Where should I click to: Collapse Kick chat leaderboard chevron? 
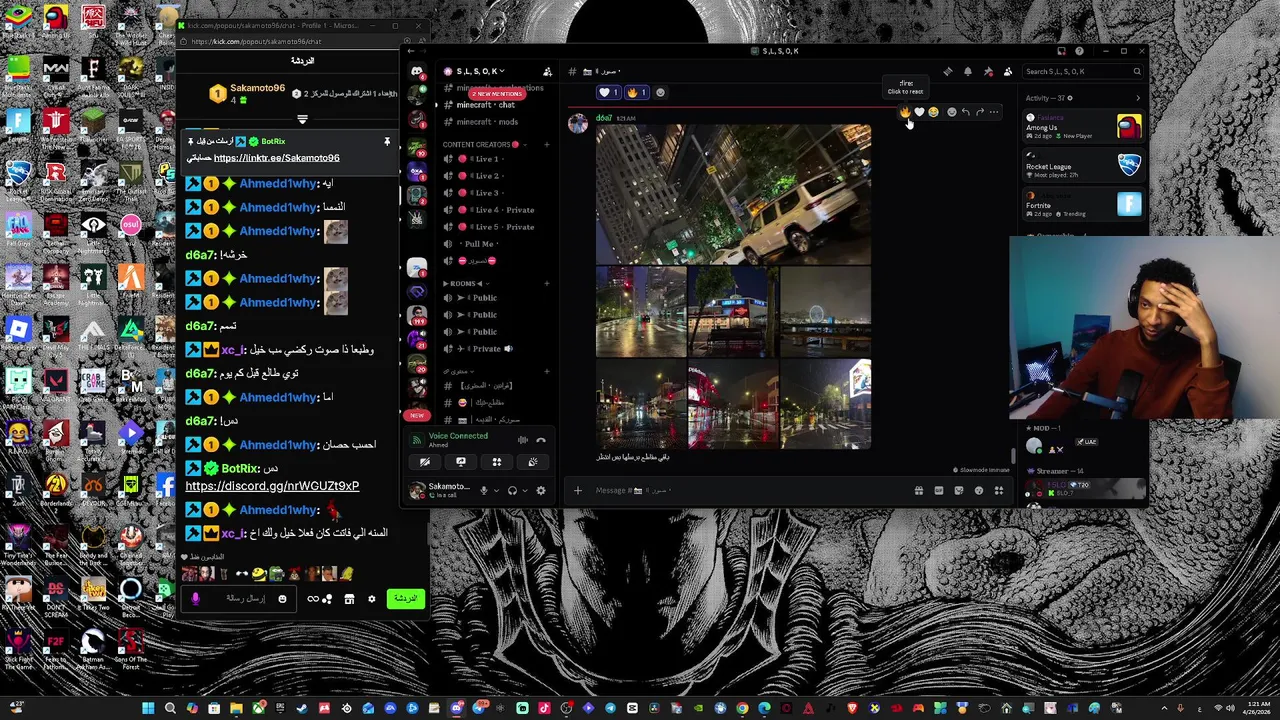click(x=302, y=120)
